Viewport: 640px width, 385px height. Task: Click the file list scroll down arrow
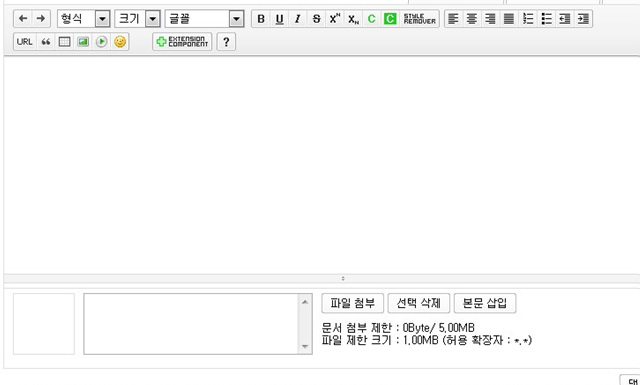tap(305, 346)
